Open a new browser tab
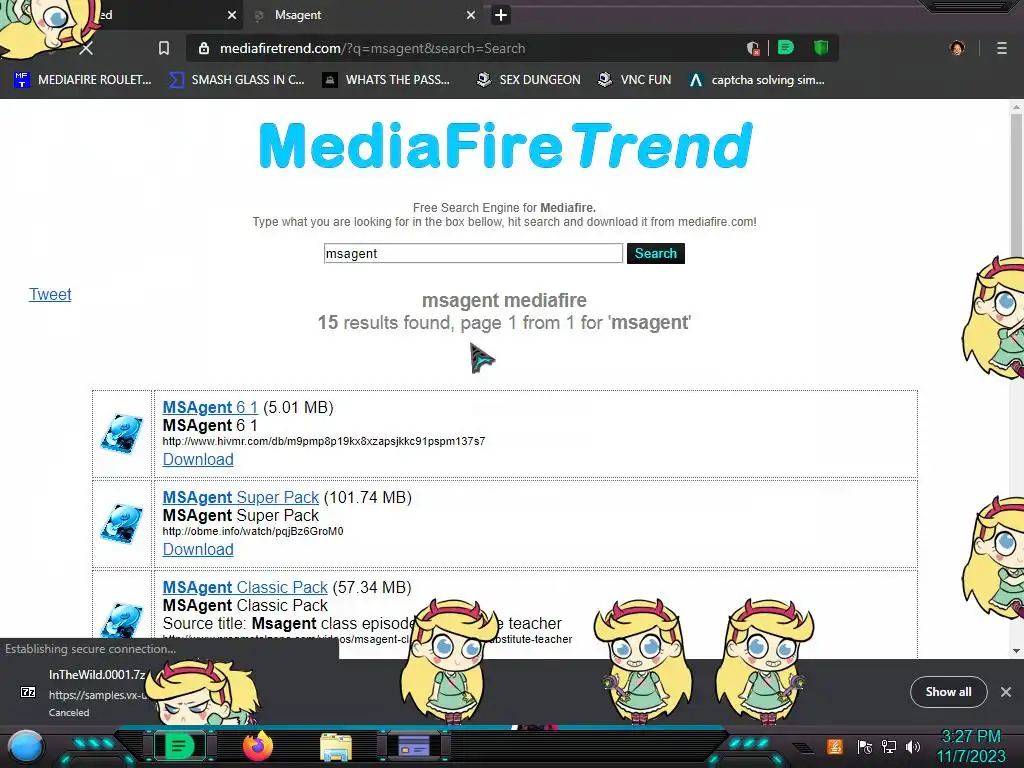 pos(501,15)
